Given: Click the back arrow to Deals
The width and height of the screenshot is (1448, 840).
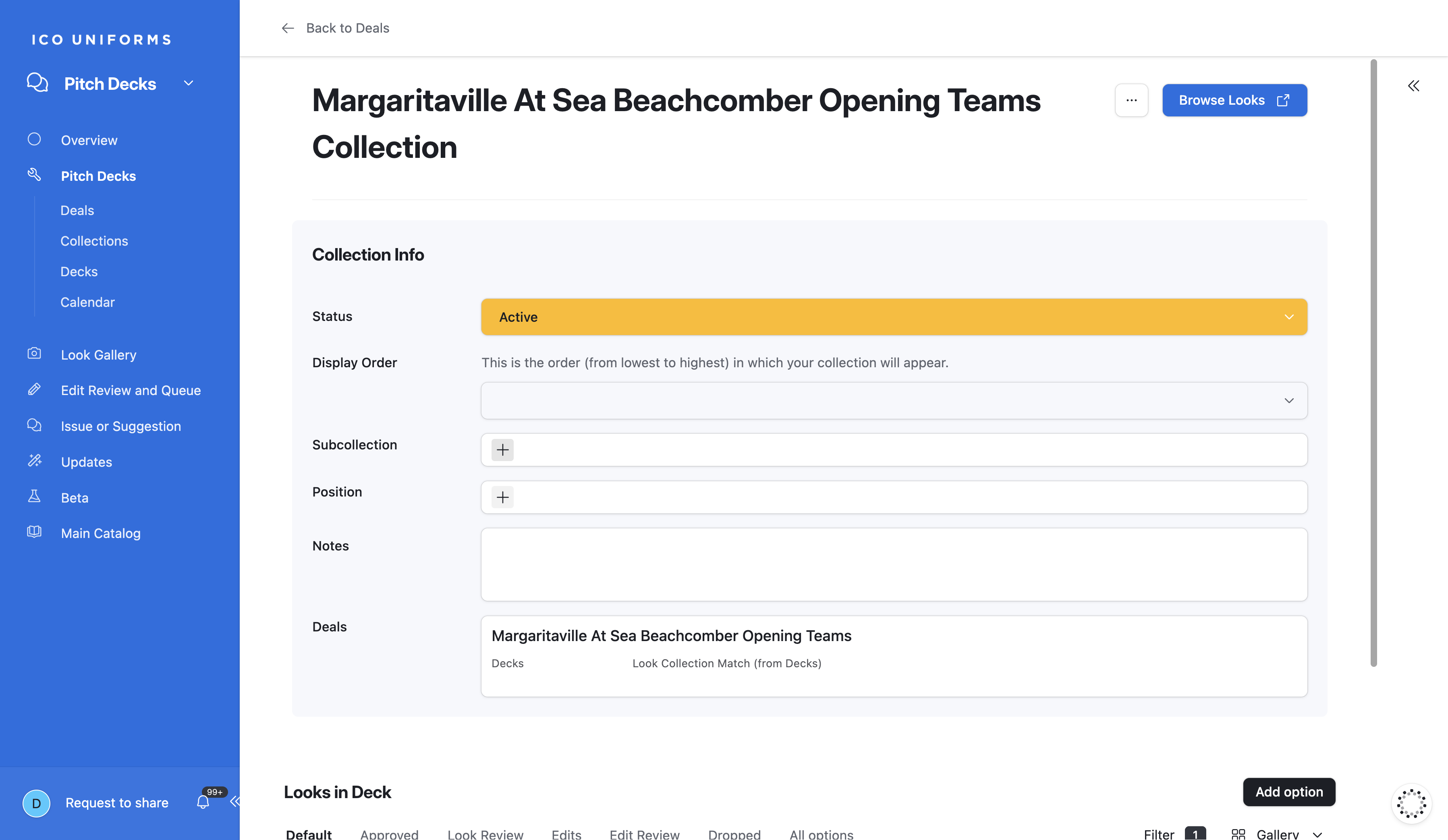Looking at the screenshot, I should tap(288, 28).
